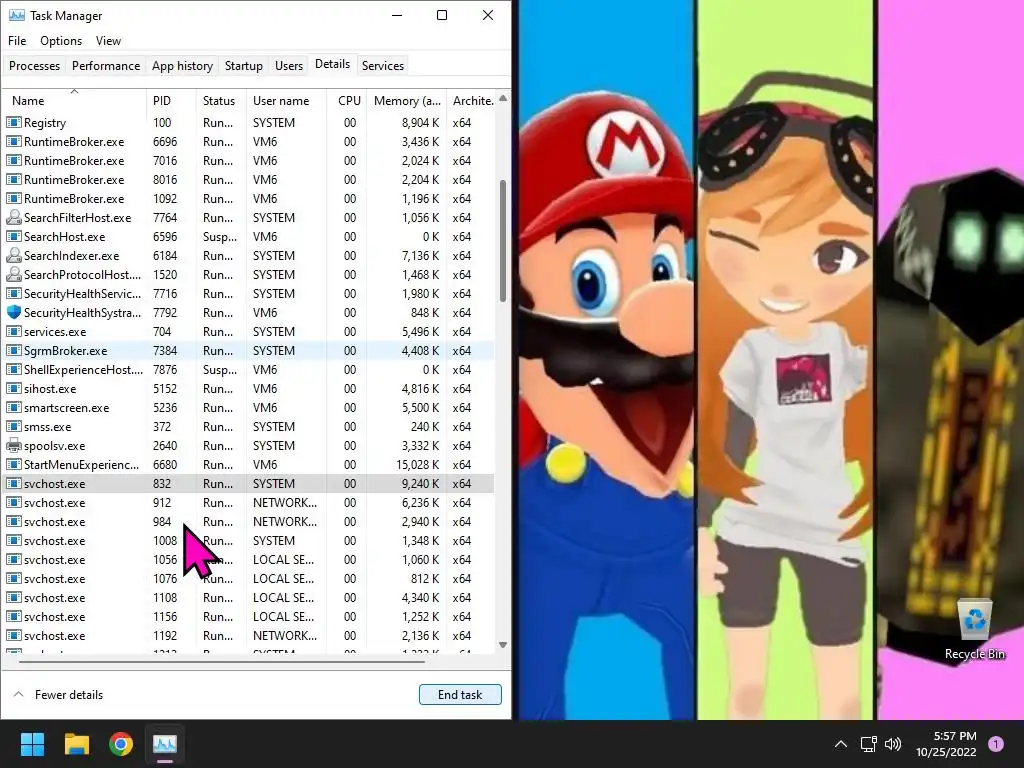
Task: Open the View menu
Action: [x=108, y=40]
